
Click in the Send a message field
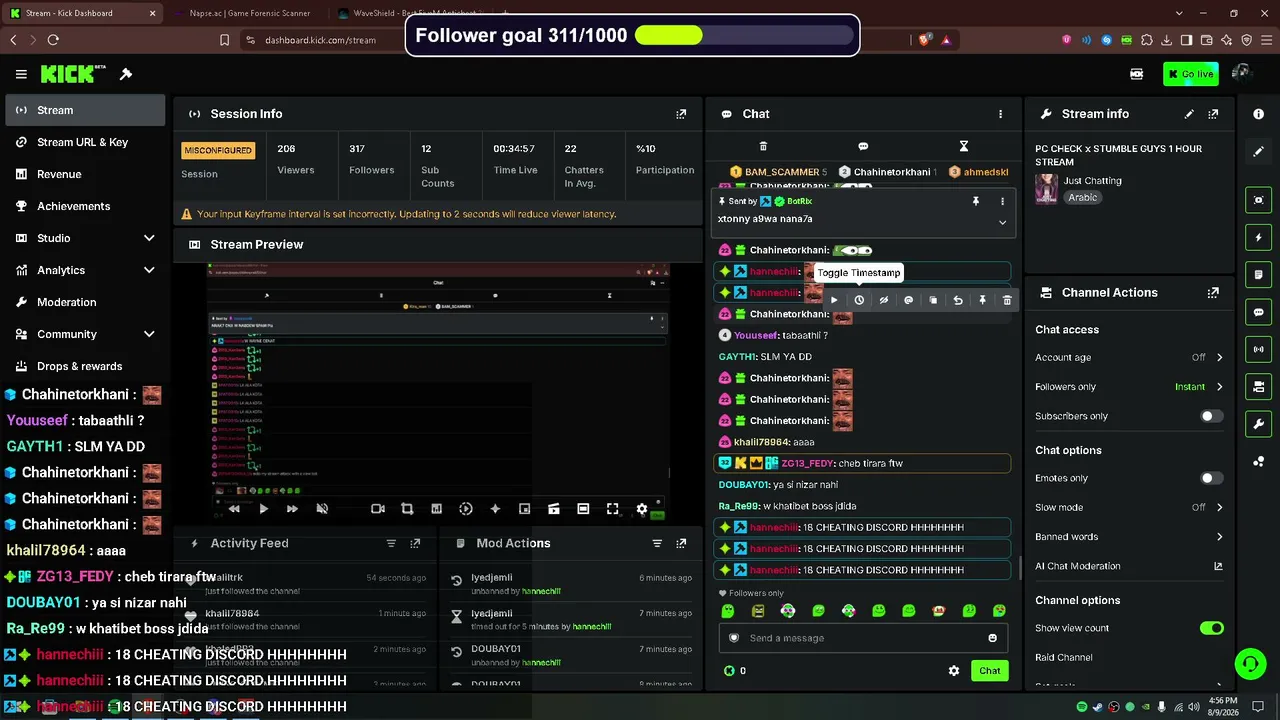(862, 638)
